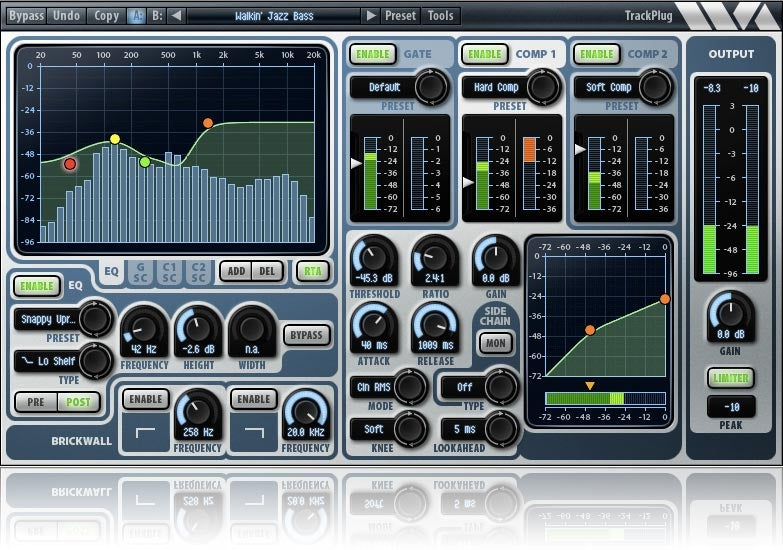Open the Cln RMS mode selector

[x=374, y=387]
